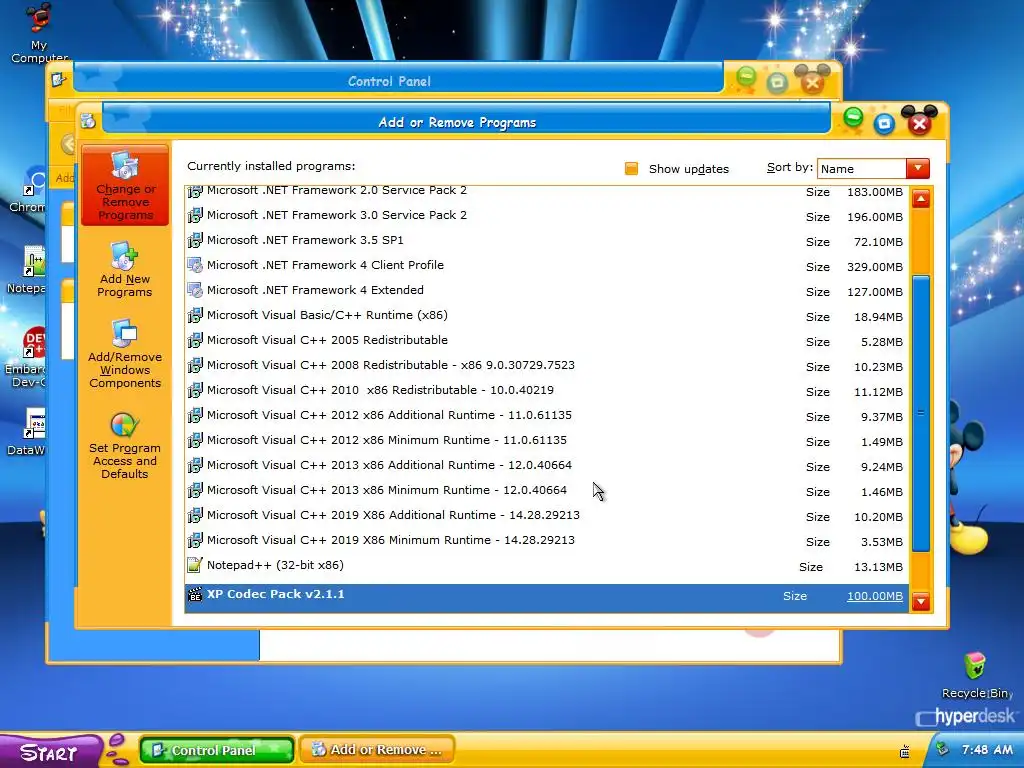Click the 329.00MB size value
This screenshot has height=768, width=1024.
click(x=874, y=267)
